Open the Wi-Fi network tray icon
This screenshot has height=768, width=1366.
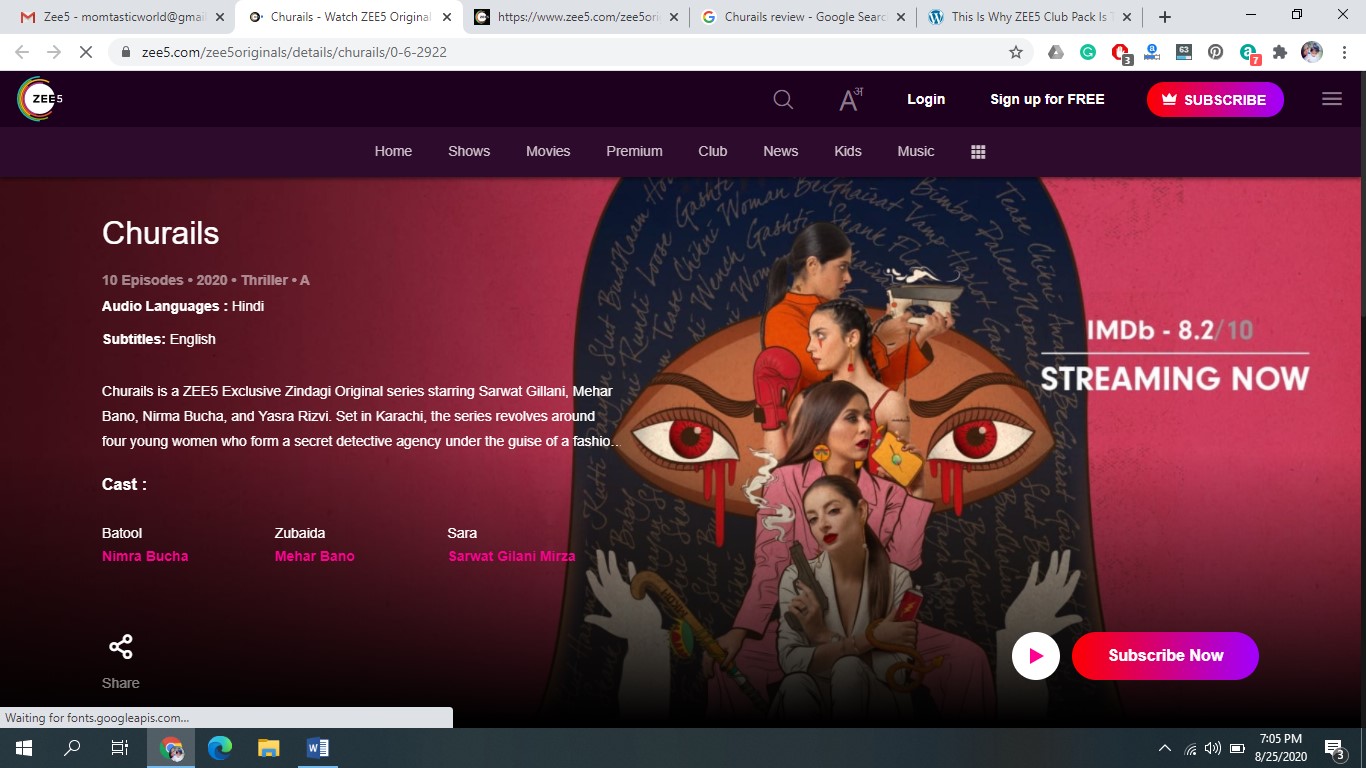(x=1190, y=748)
